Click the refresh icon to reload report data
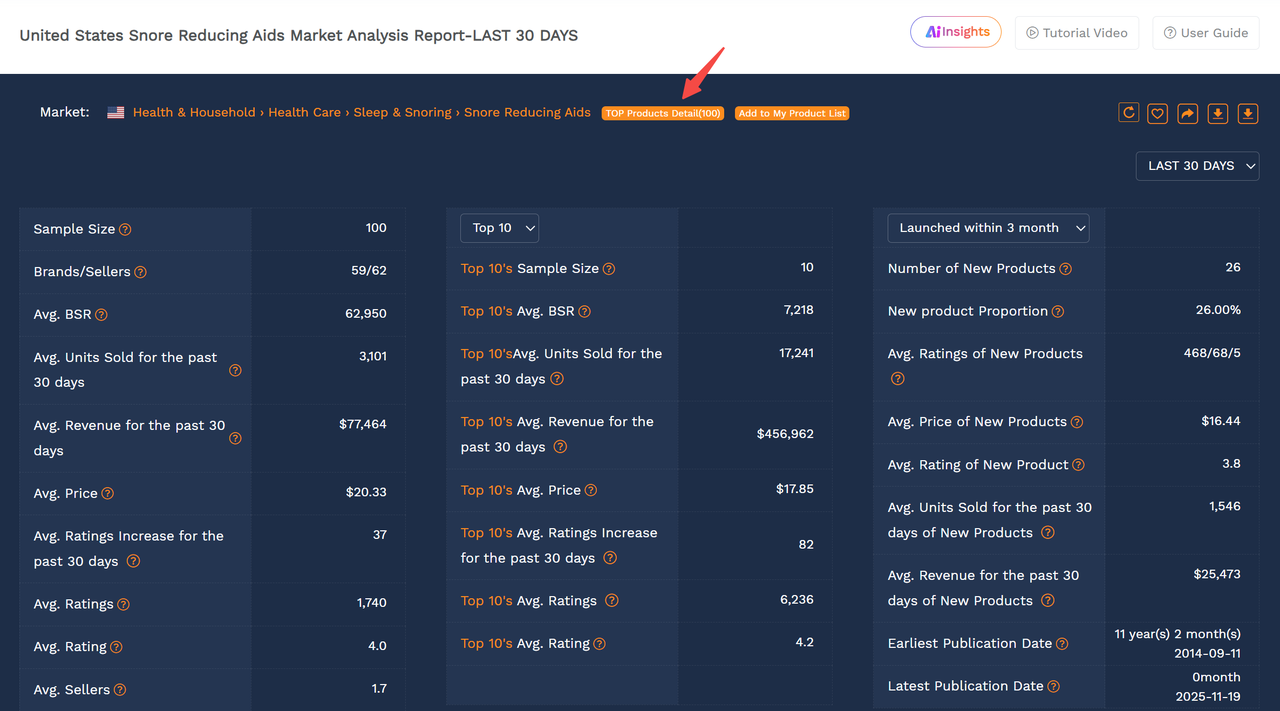This screenshot has width=1280, height=711. click(x=1128, y=113)
